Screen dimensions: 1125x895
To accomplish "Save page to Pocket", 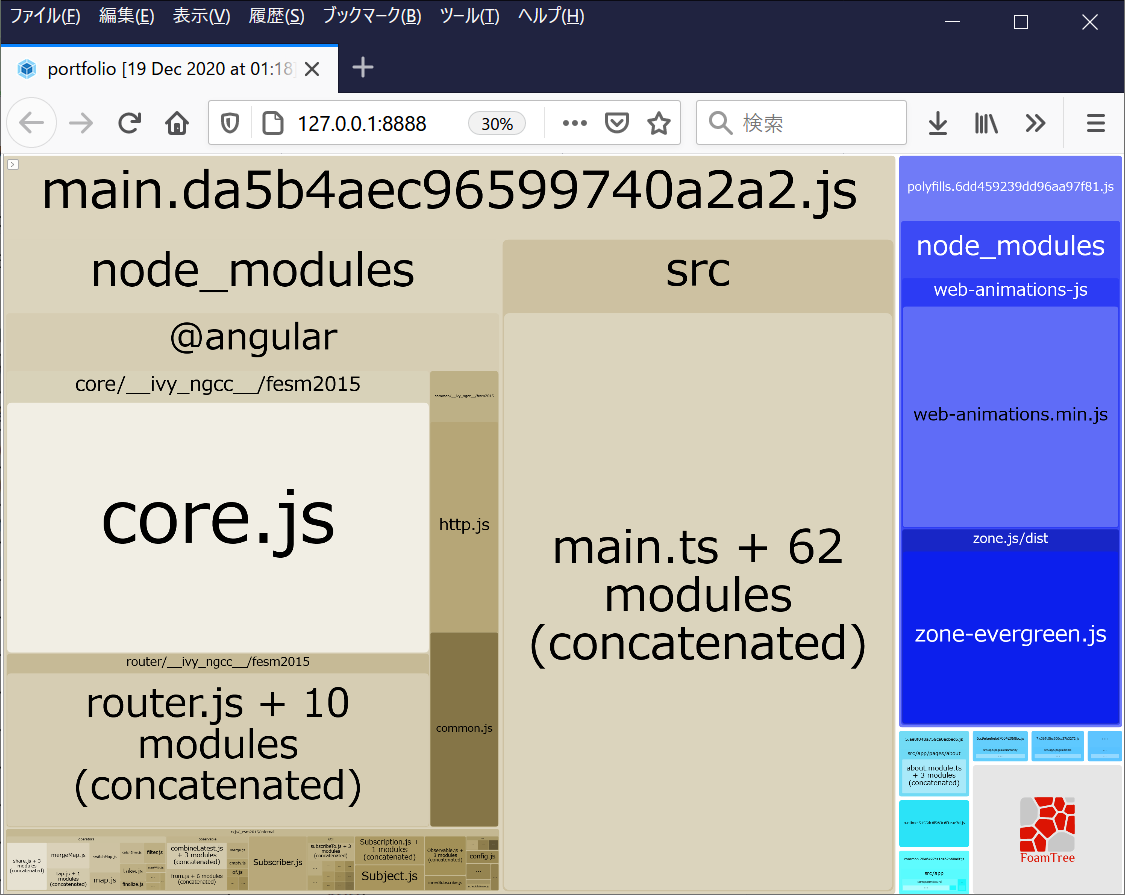I will coord(617,123).
